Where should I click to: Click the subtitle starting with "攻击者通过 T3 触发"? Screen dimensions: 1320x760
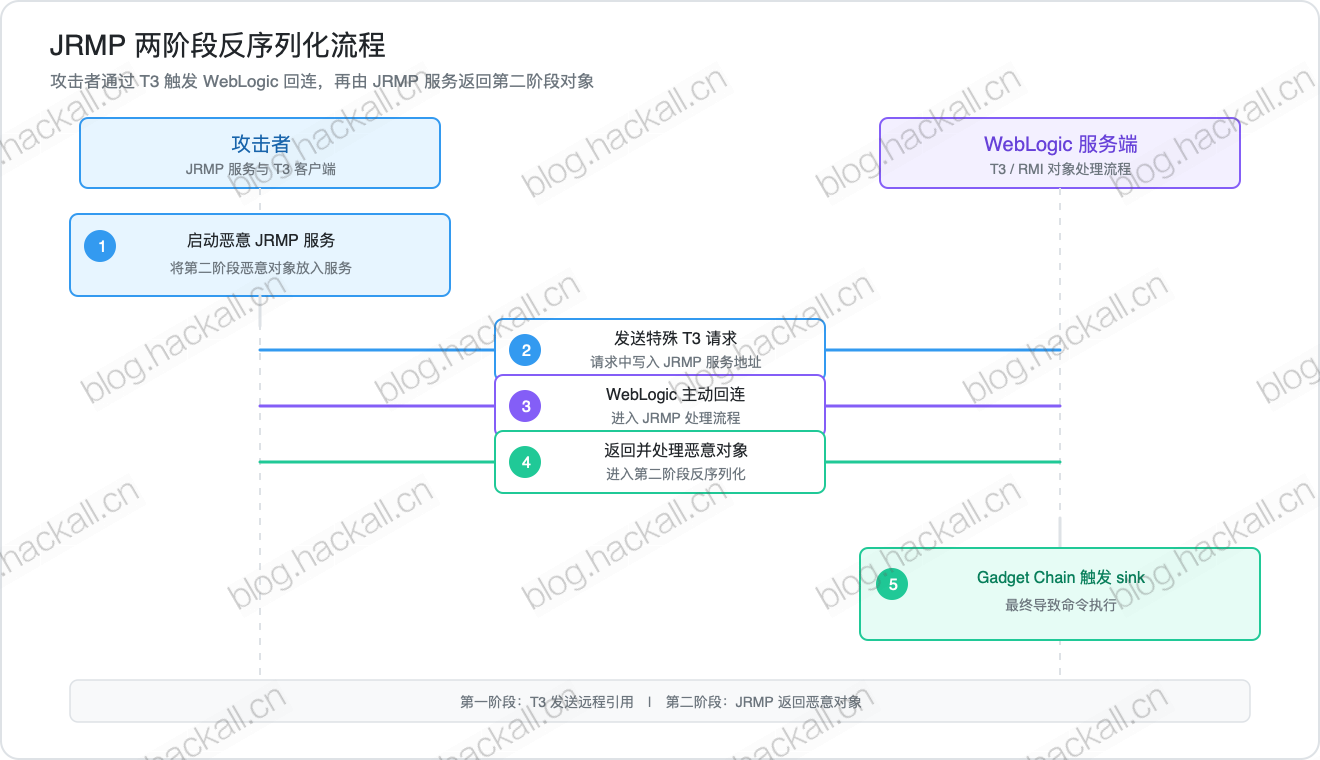point(322,81)
